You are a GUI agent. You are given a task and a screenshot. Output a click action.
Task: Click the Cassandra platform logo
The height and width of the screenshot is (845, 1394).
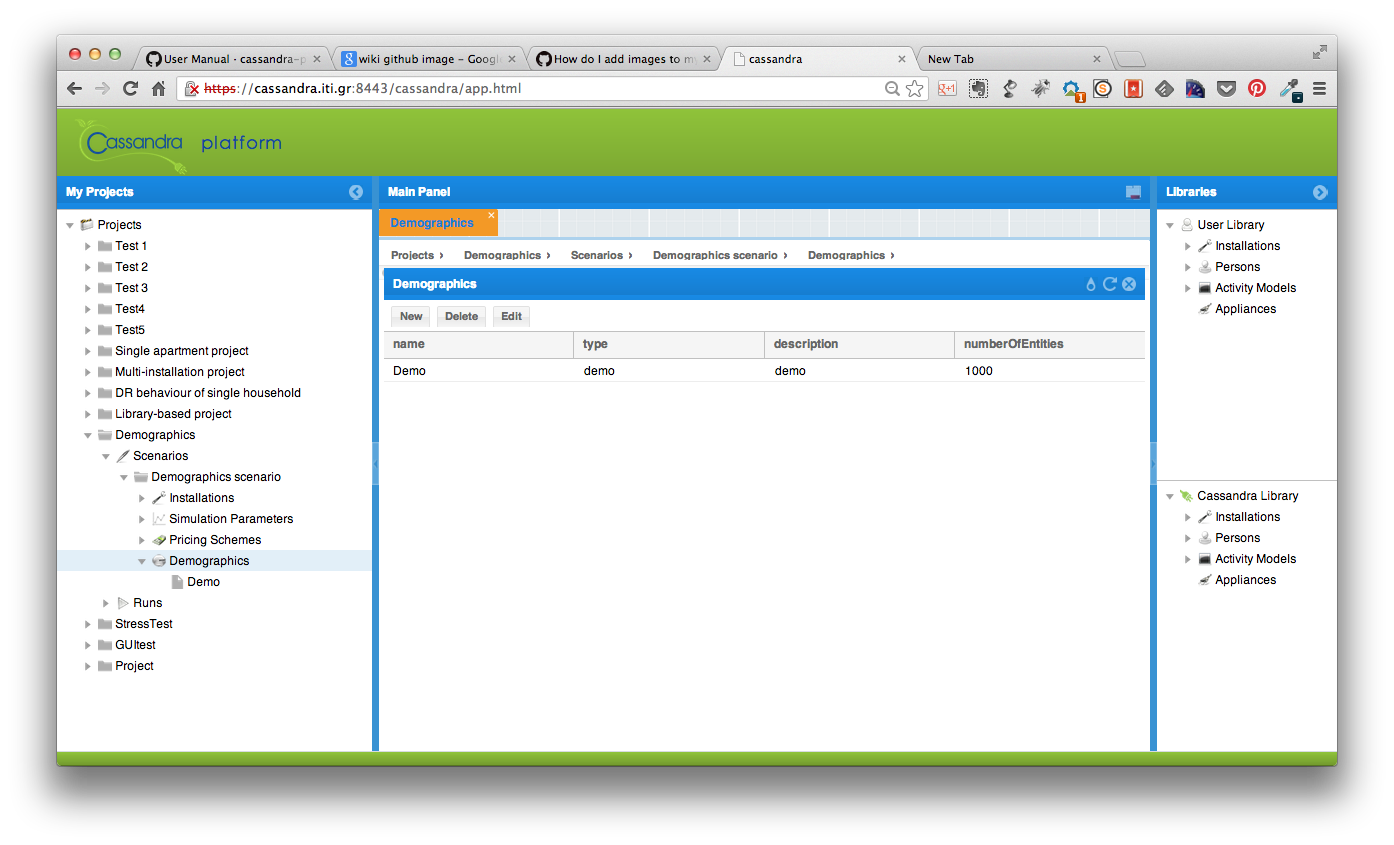[x=180, y=145]
